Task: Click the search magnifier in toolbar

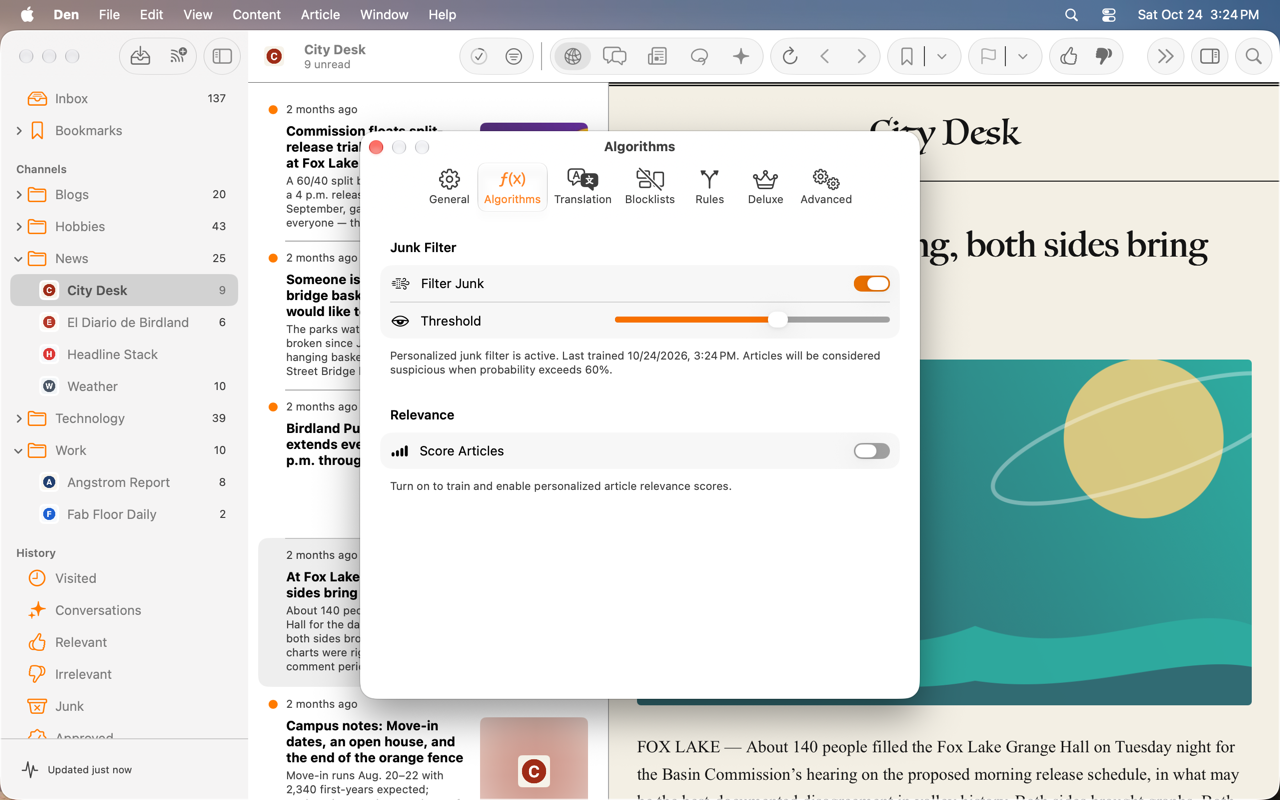Action: coord(1253,57)
